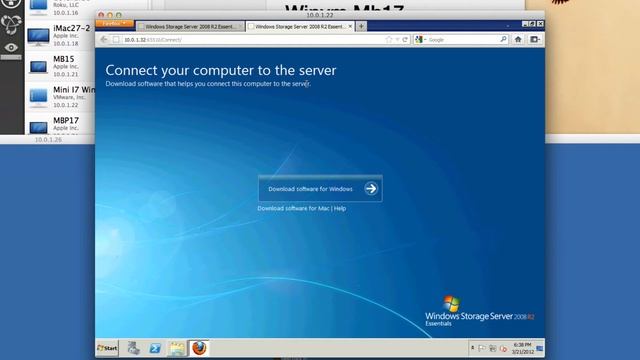Click Show desktop button in taskbar corner

(x=540, y=348)
